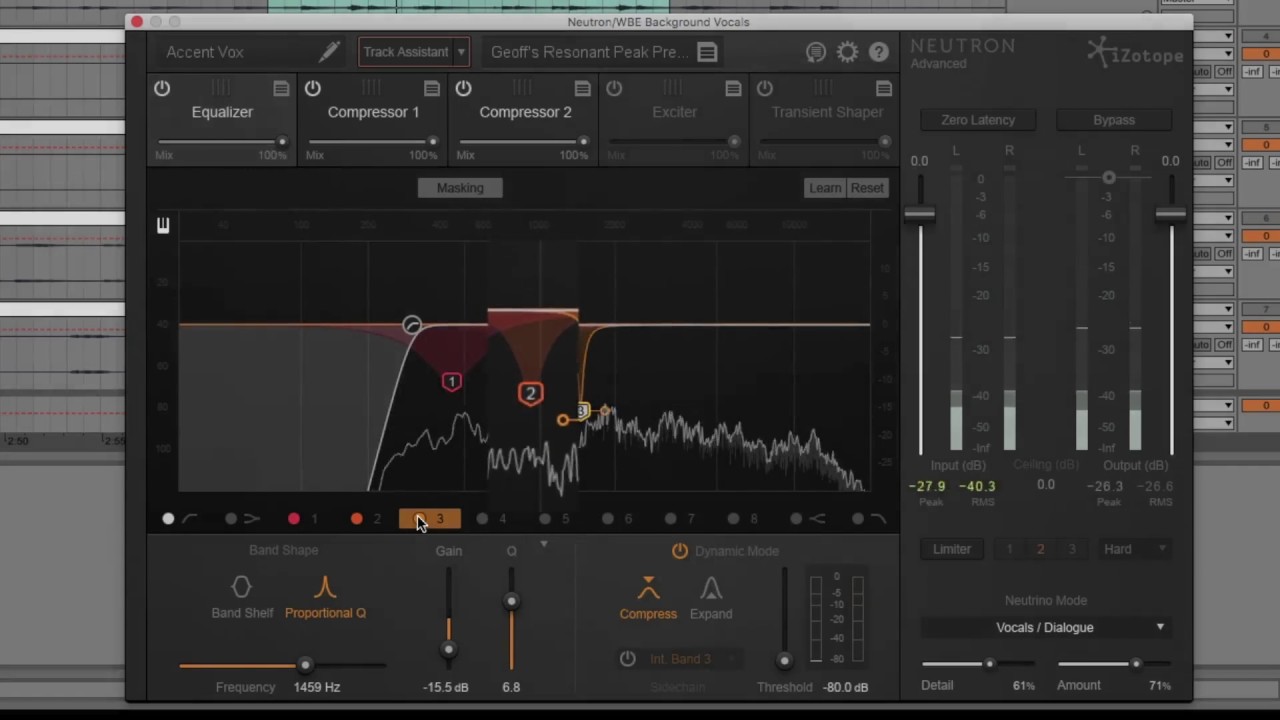
Task: Select the Expand dynamic mode icon
Action: (x=711, y=587)
